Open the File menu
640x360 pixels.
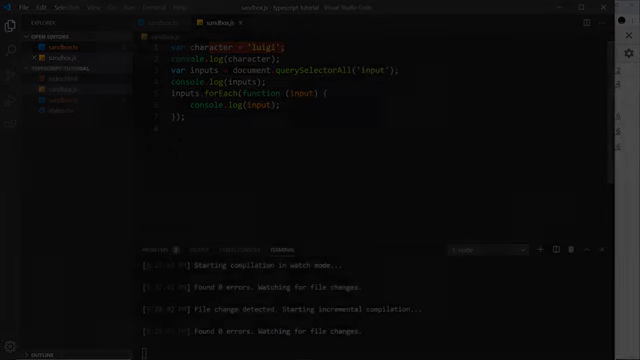click(24, 7)
